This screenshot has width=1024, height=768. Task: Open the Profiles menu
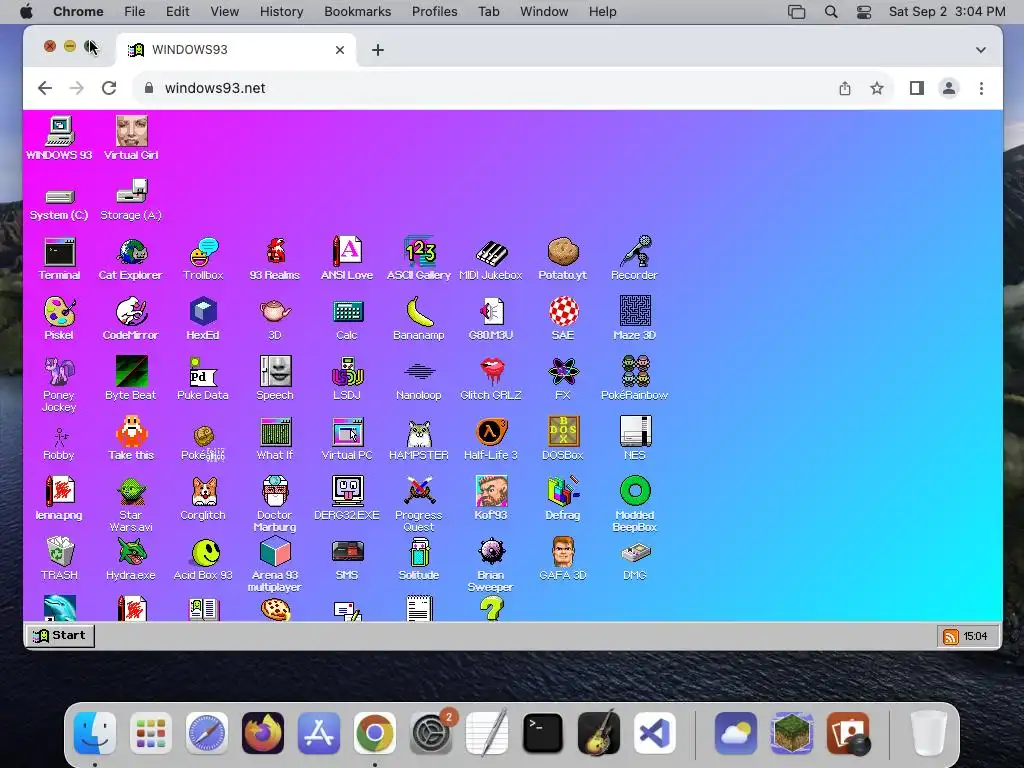pyautogui.click(x=434, y=12)
